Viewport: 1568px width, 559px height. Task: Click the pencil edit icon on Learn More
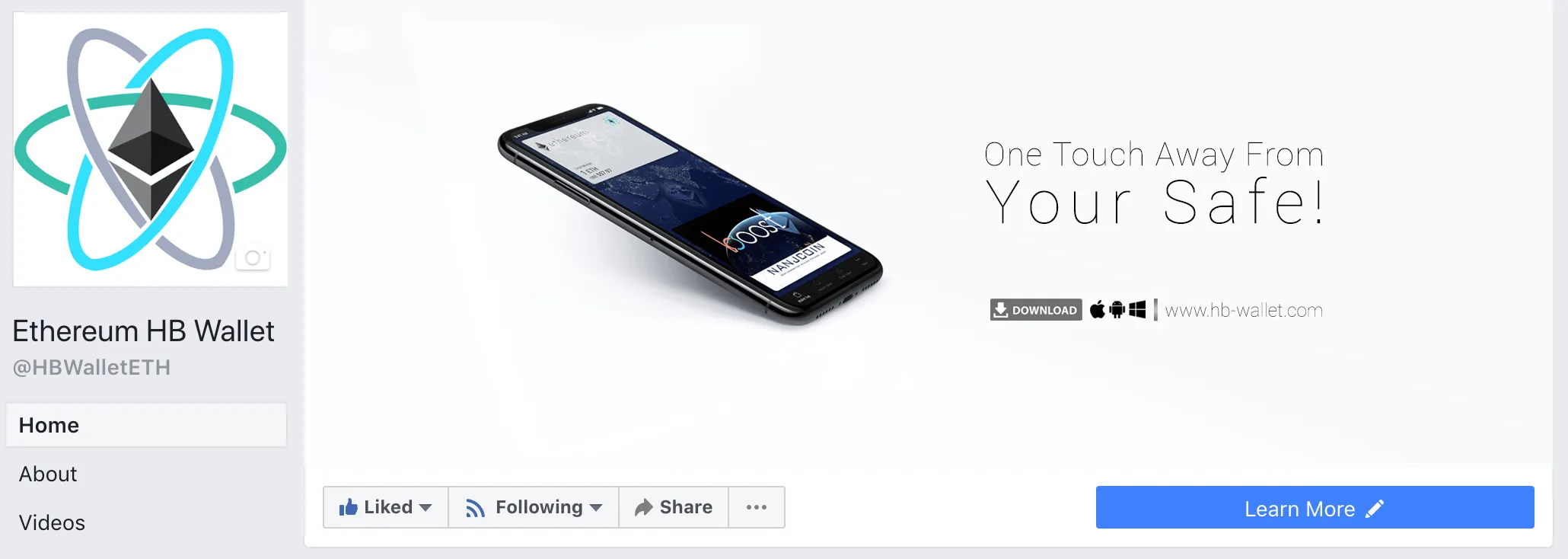pos(1375,509)
